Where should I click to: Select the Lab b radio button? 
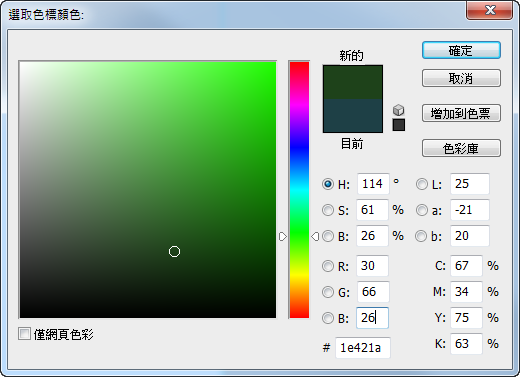point(421,236)
